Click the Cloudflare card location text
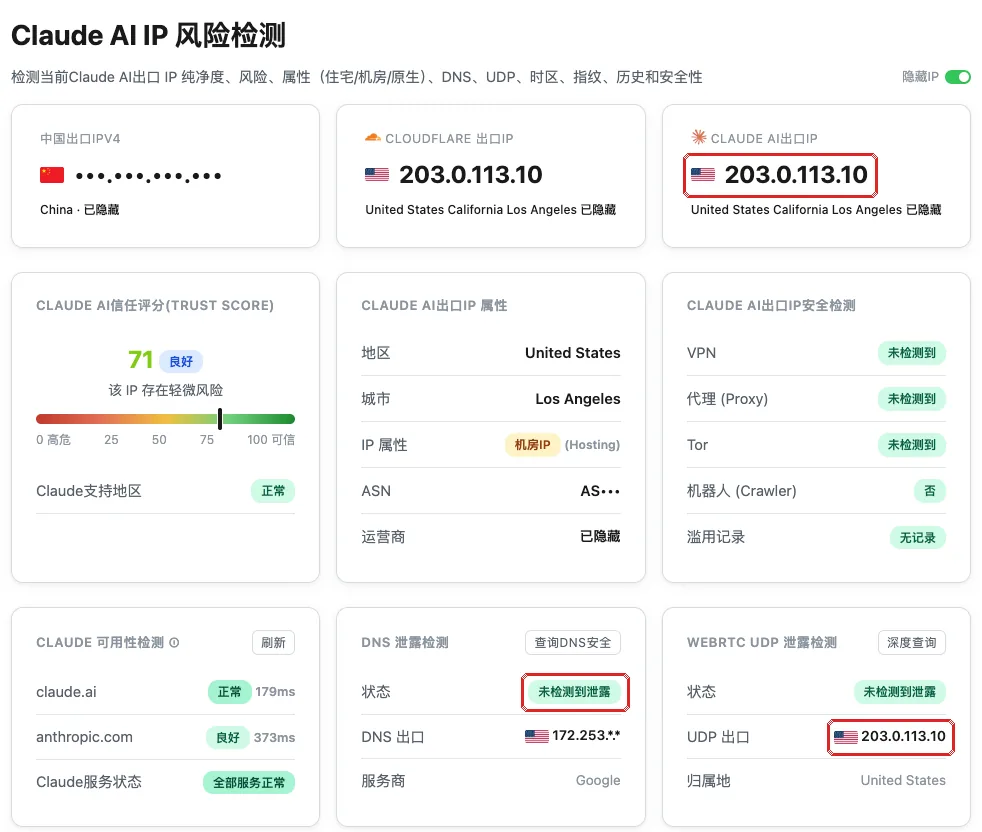This screenshot has width=982, height=832. click(x=490, y=209)
